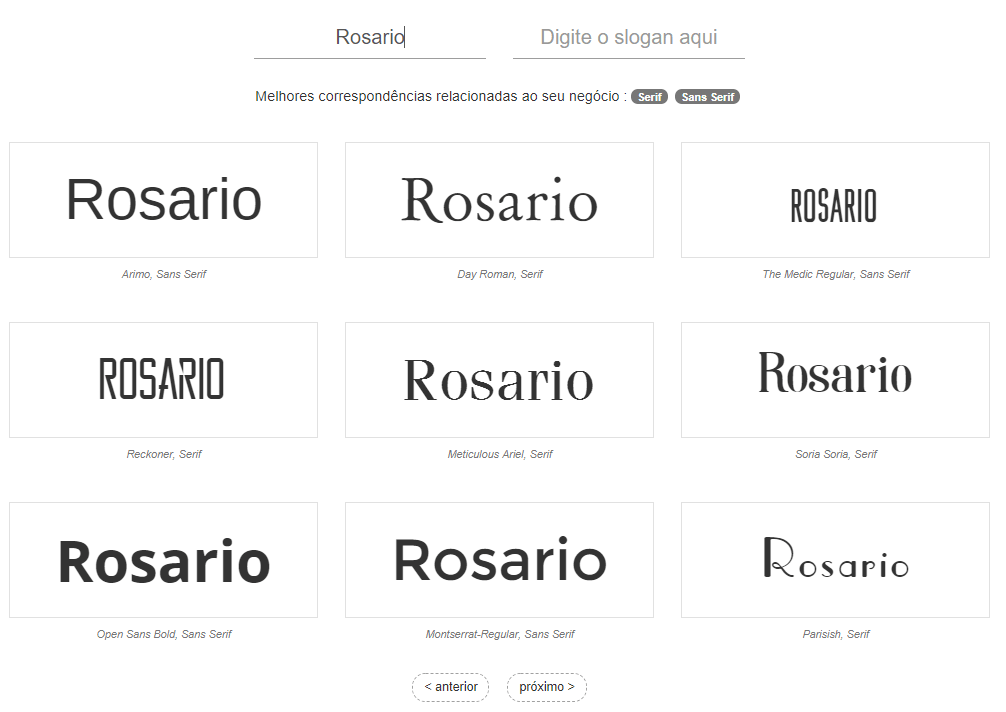The width and height of the screenshot is (1006, 712).
Task: Pick the Open Sans Bold logo
Action: pyautogui.click(x=163, y=560)
